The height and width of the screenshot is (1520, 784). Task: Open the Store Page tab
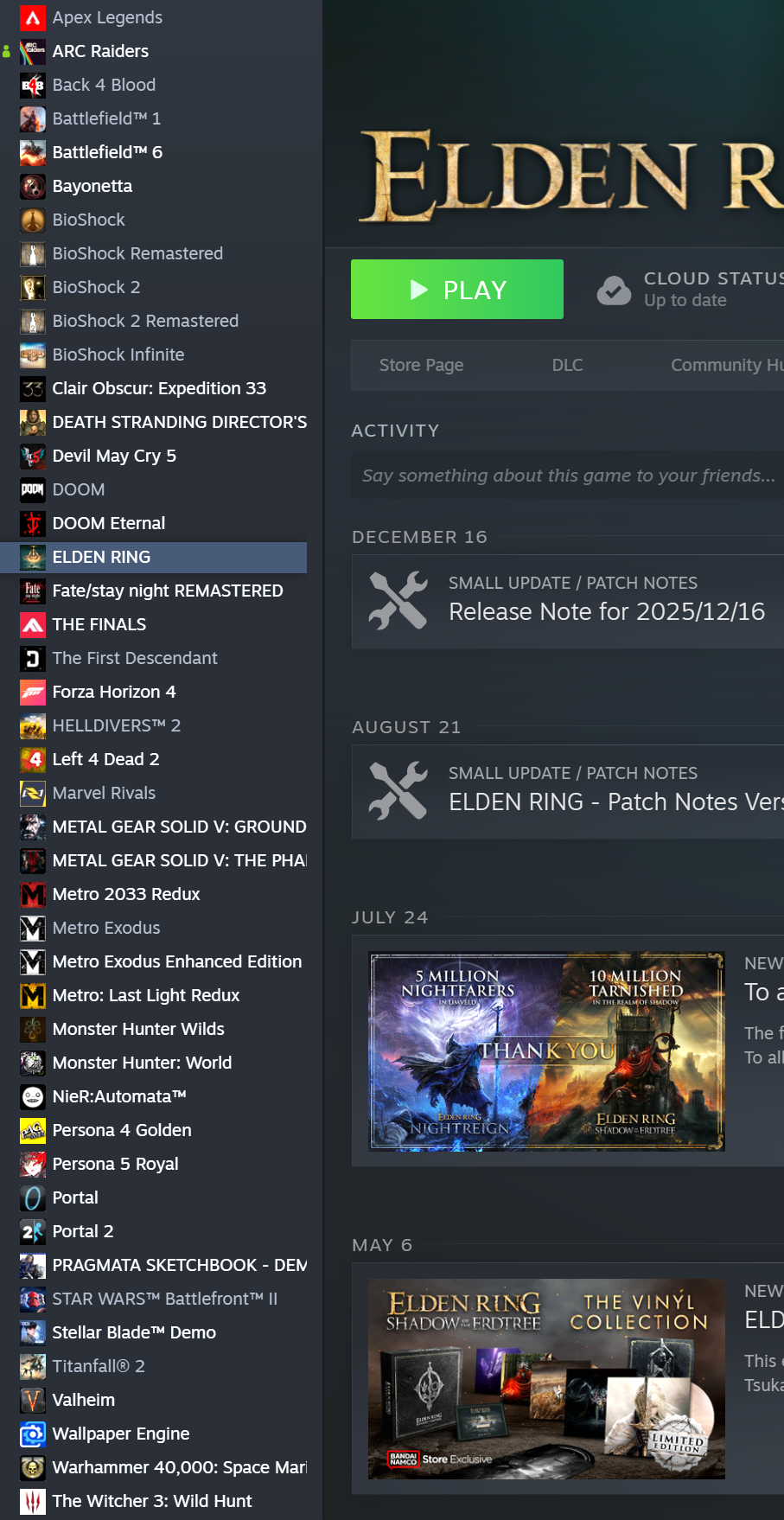point(421,365)
